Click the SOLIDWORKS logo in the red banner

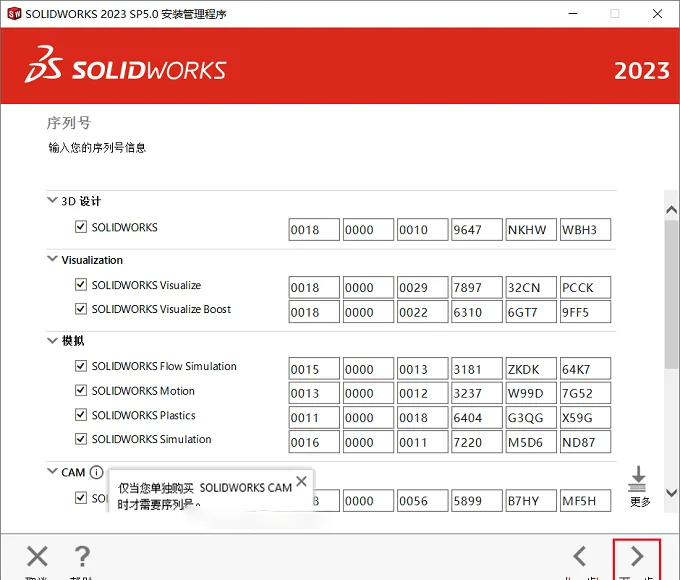pyautogui.click(x=125, y=65)
